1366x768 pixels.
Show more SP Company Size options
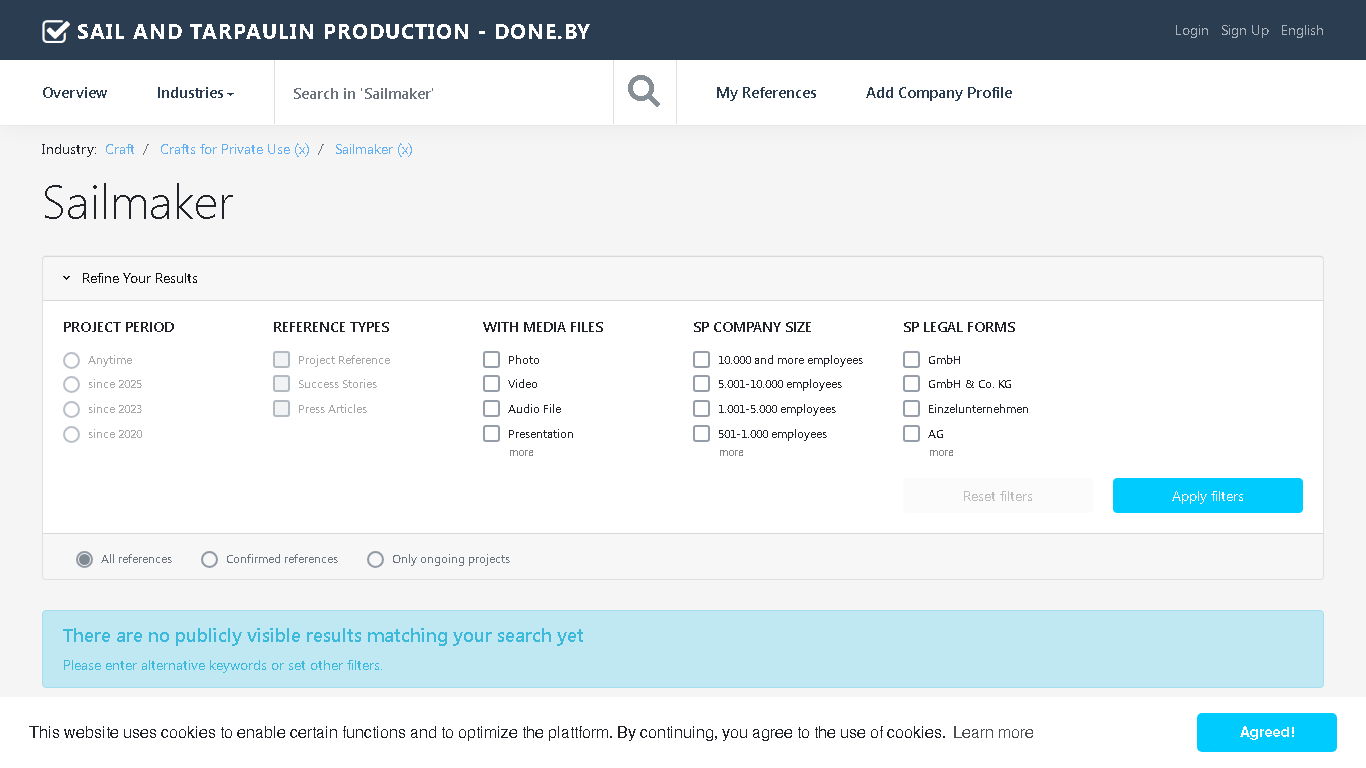(x=731, y=453)
